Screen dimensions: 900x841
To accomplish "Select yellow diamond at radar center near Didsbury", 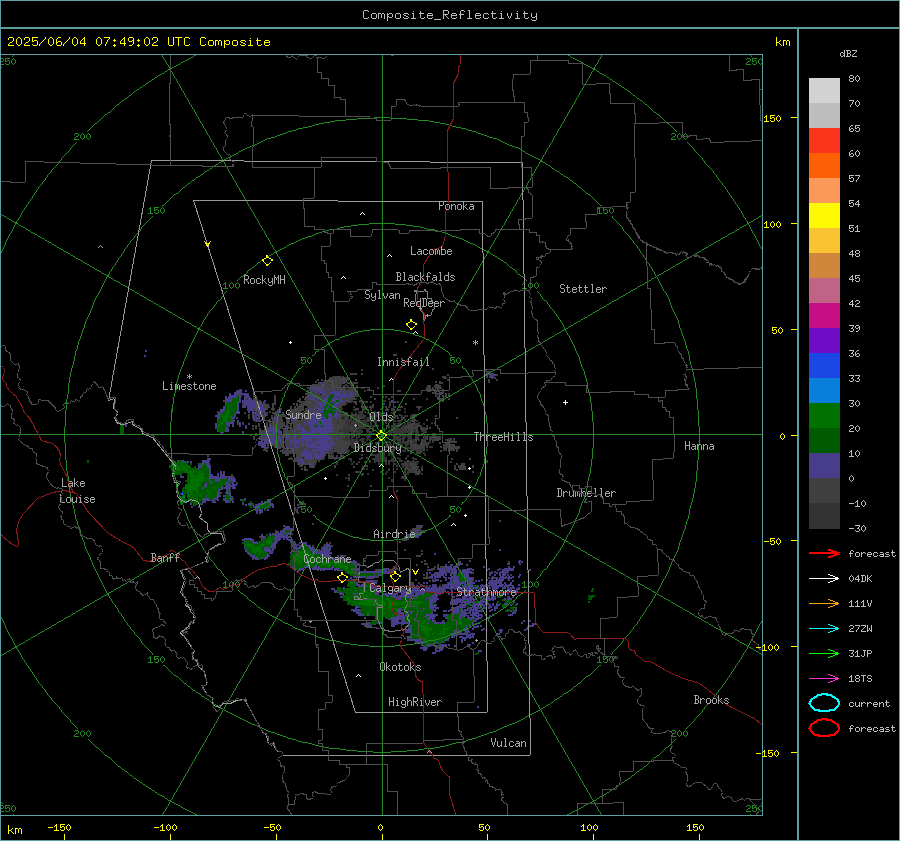I will click(382, 436).
